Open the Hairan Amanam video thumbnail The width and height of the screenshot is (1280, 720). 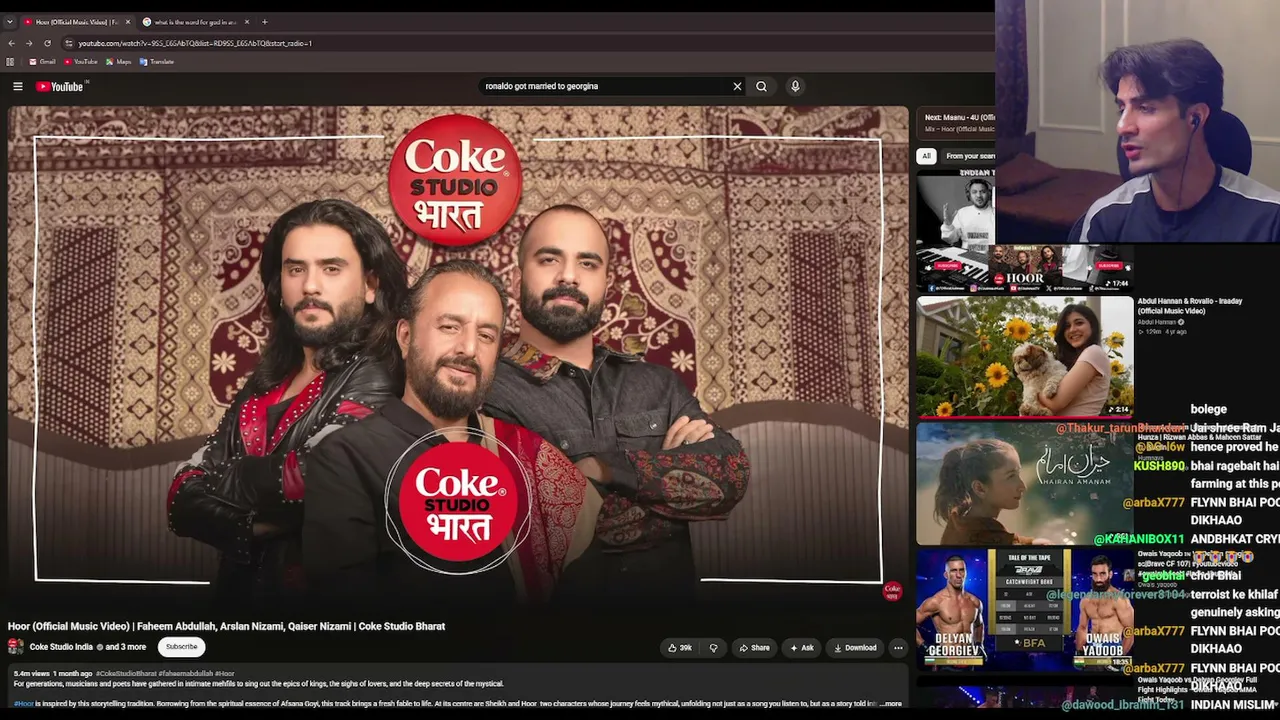[x=1025, y=483]
